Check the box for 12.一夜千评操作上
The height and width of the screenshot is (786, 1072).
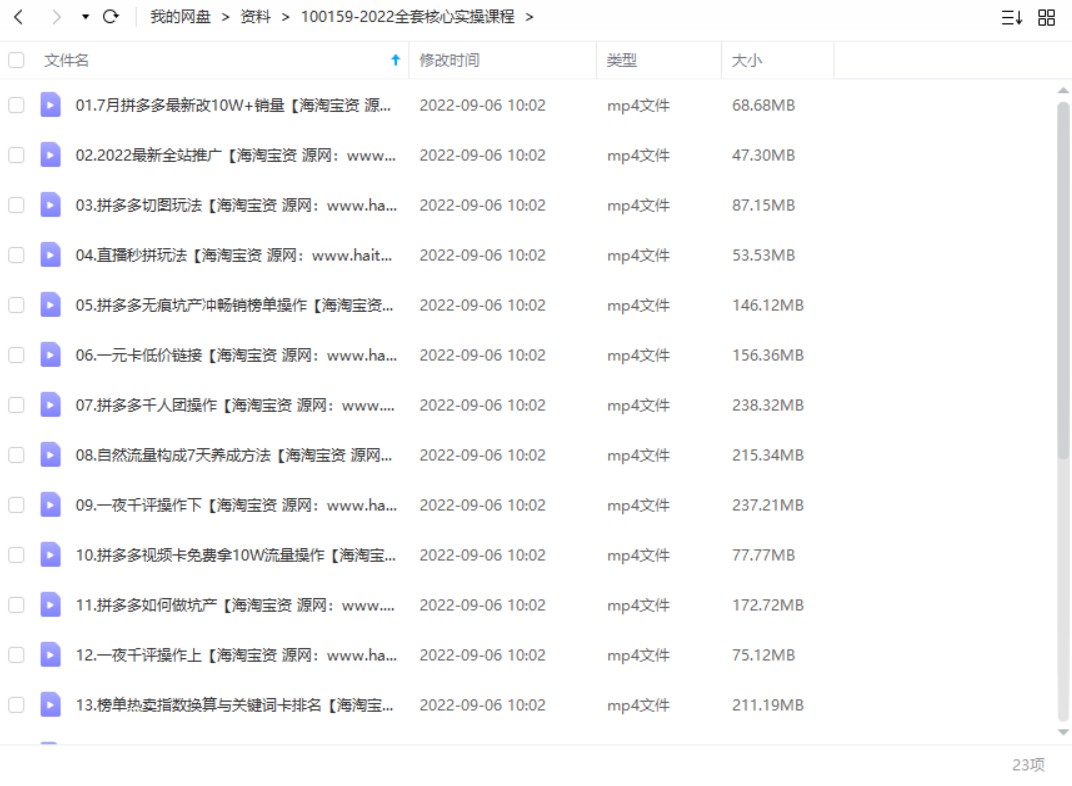click(16, 655)
